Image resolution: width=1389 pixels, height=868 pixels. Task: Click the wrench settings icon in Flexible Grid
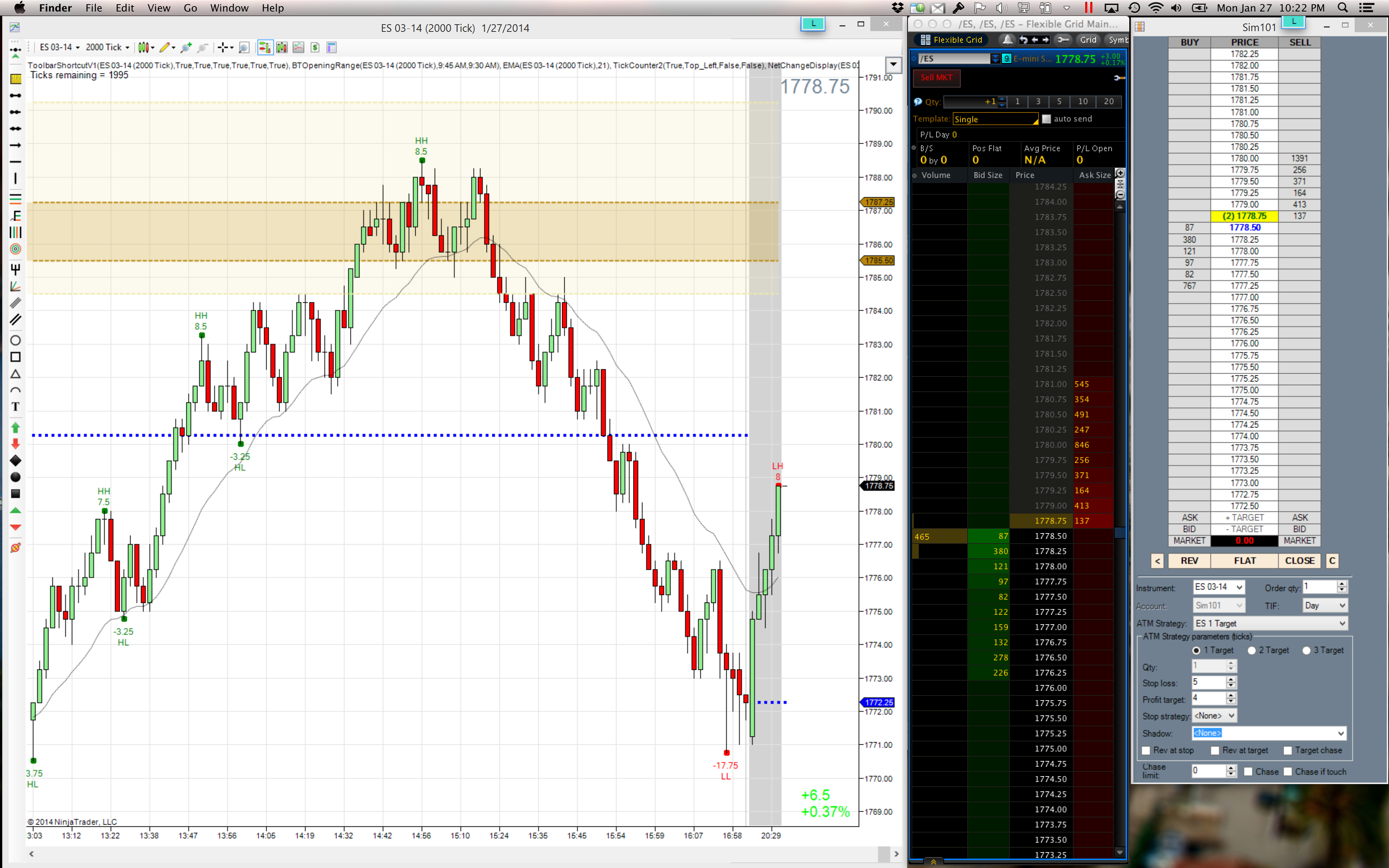tap(1063, 40)
